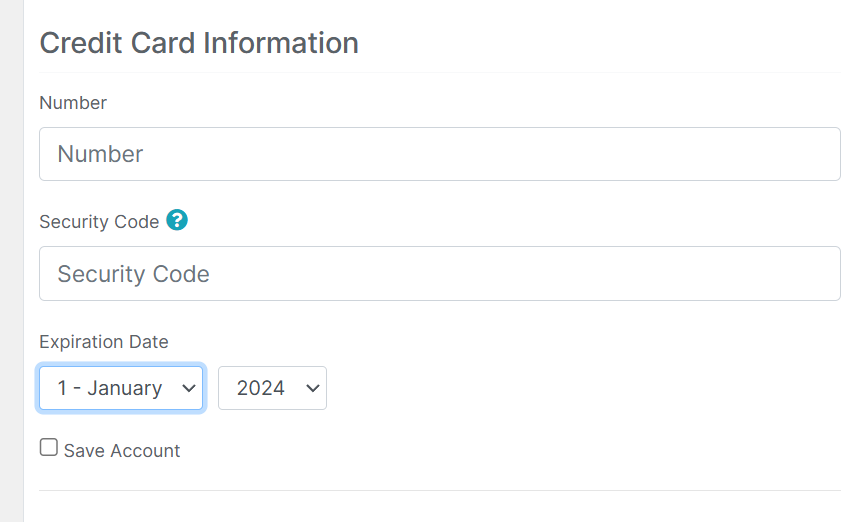Image resolution: width=841 pixels, height=522 pixels.
Task: Enable the Save Account checkbox
Action: pos(49,447)
